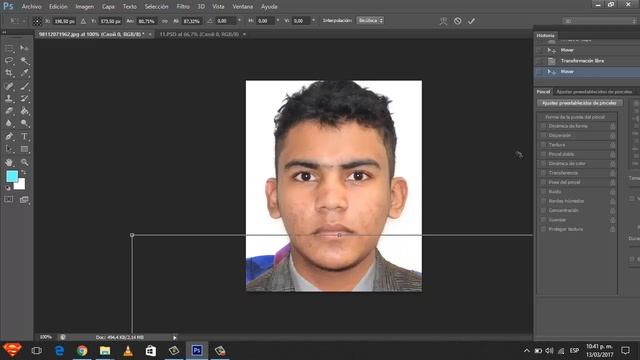
Task: Open the Ventana menu
Action: click(x=242, y=7)
